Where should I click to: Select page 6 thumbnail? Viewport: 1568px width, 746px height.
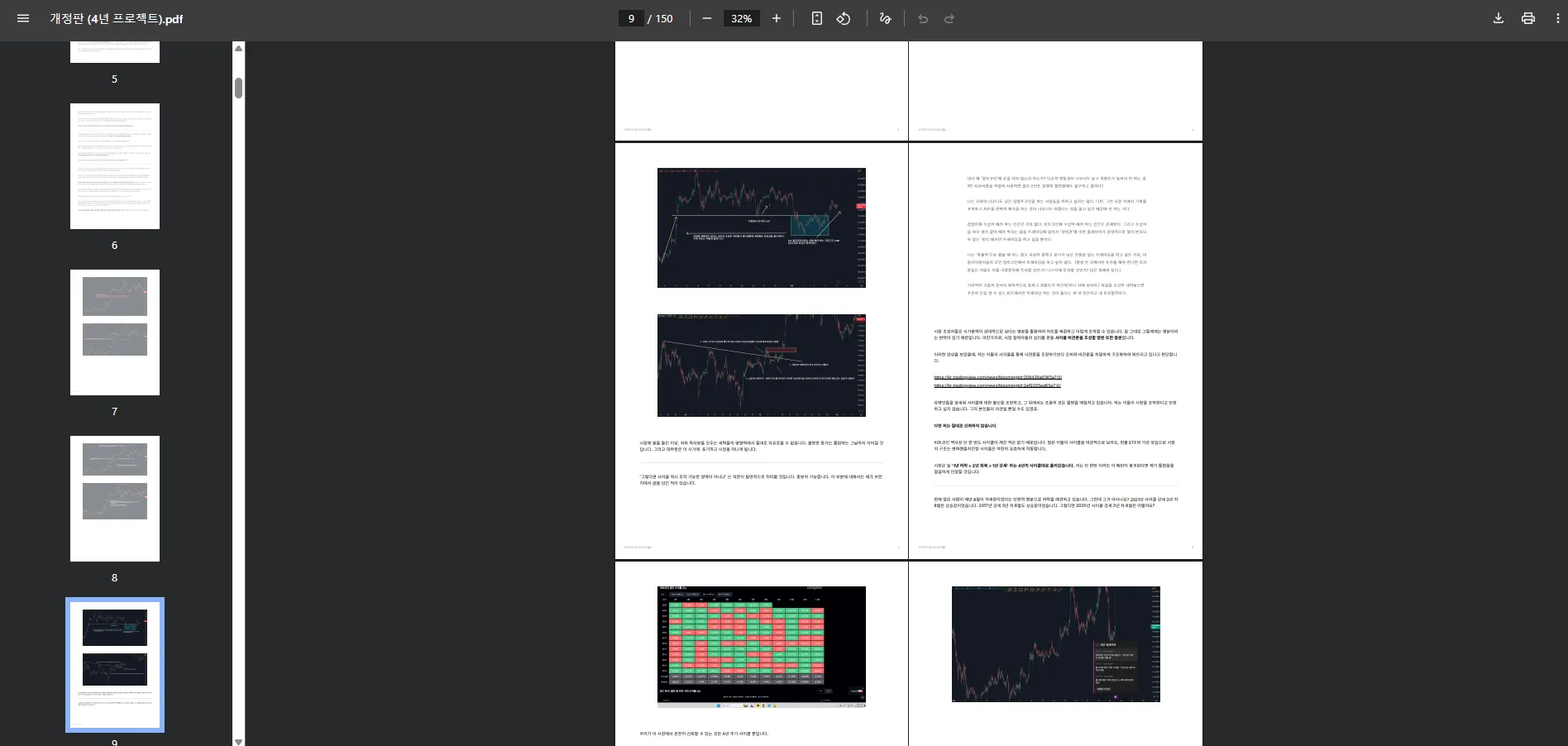tap(115, 166)
